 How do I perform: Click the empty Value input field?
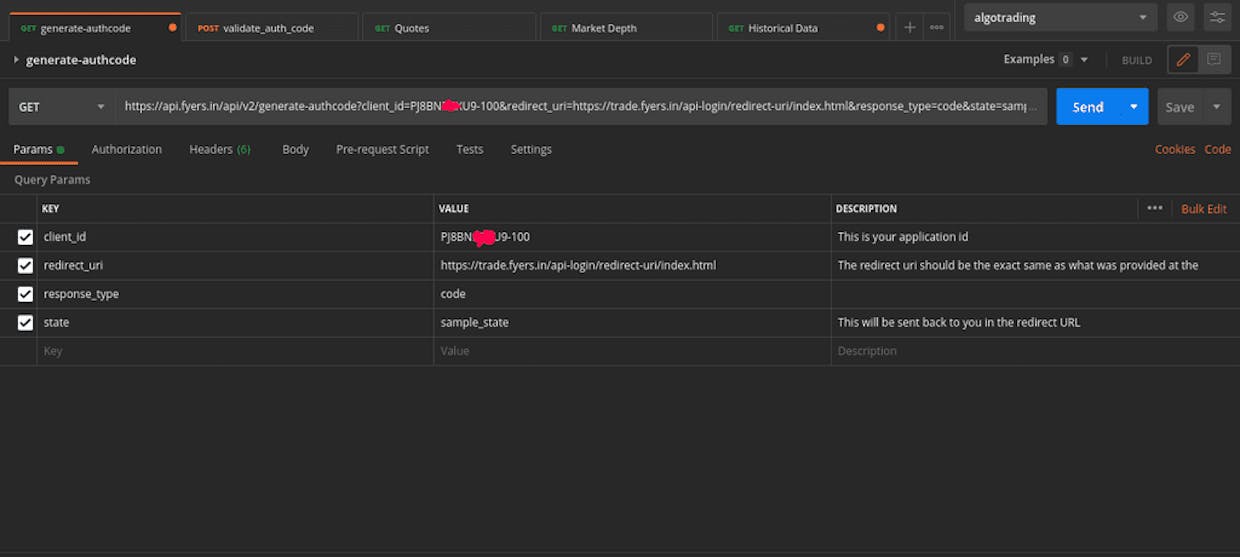pos(632,351)
